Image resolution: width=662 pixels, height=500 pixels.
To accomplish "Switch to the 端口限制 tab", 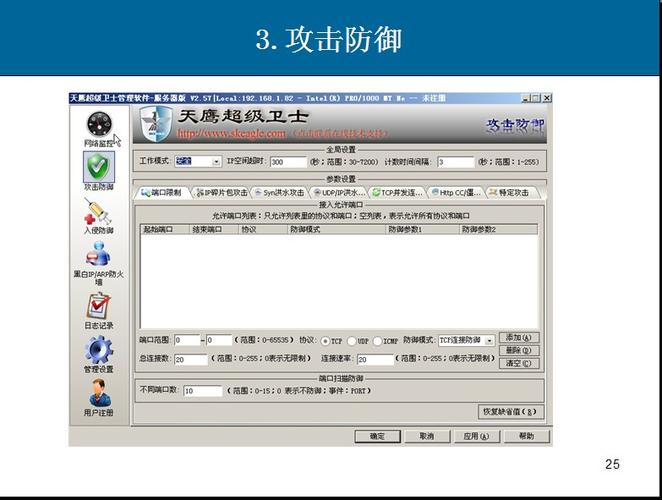I will pyautogui.click(x=162, y=193).
